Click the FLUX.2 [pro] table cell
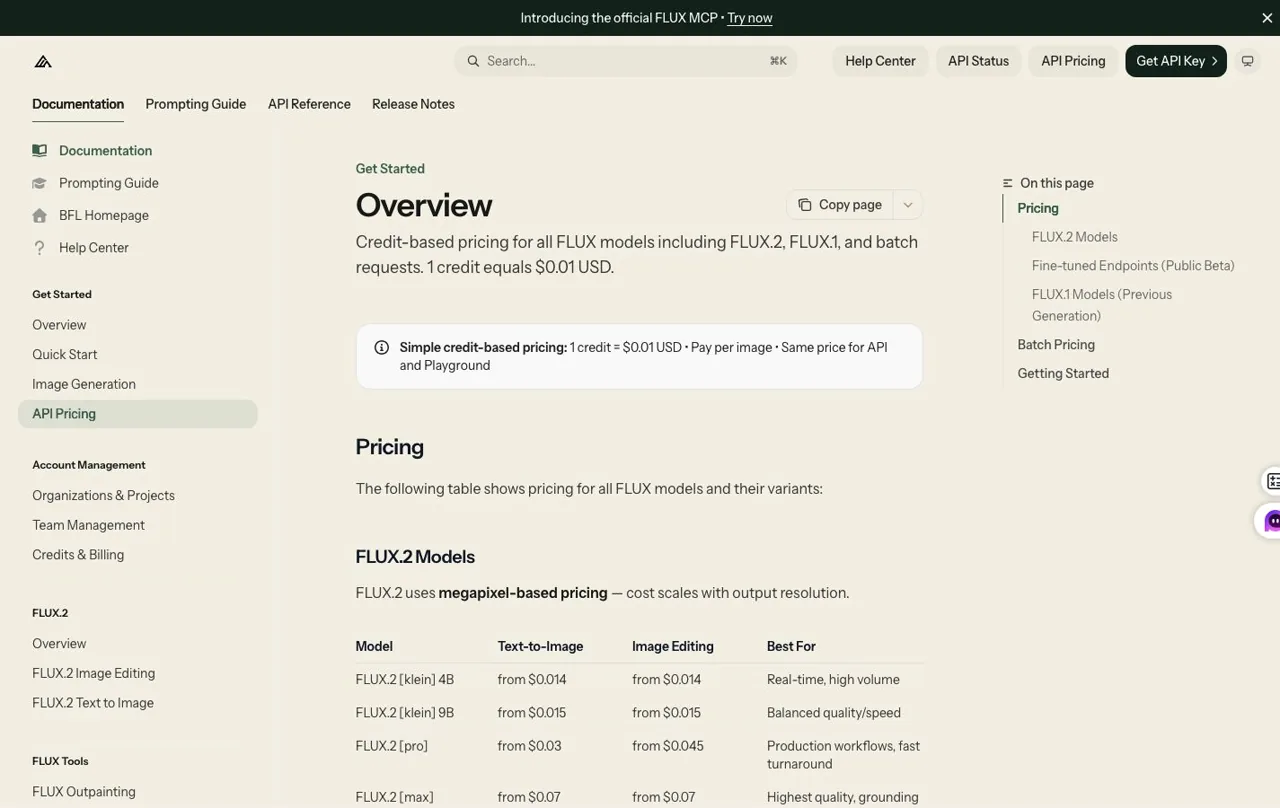 tap(392, 746)
